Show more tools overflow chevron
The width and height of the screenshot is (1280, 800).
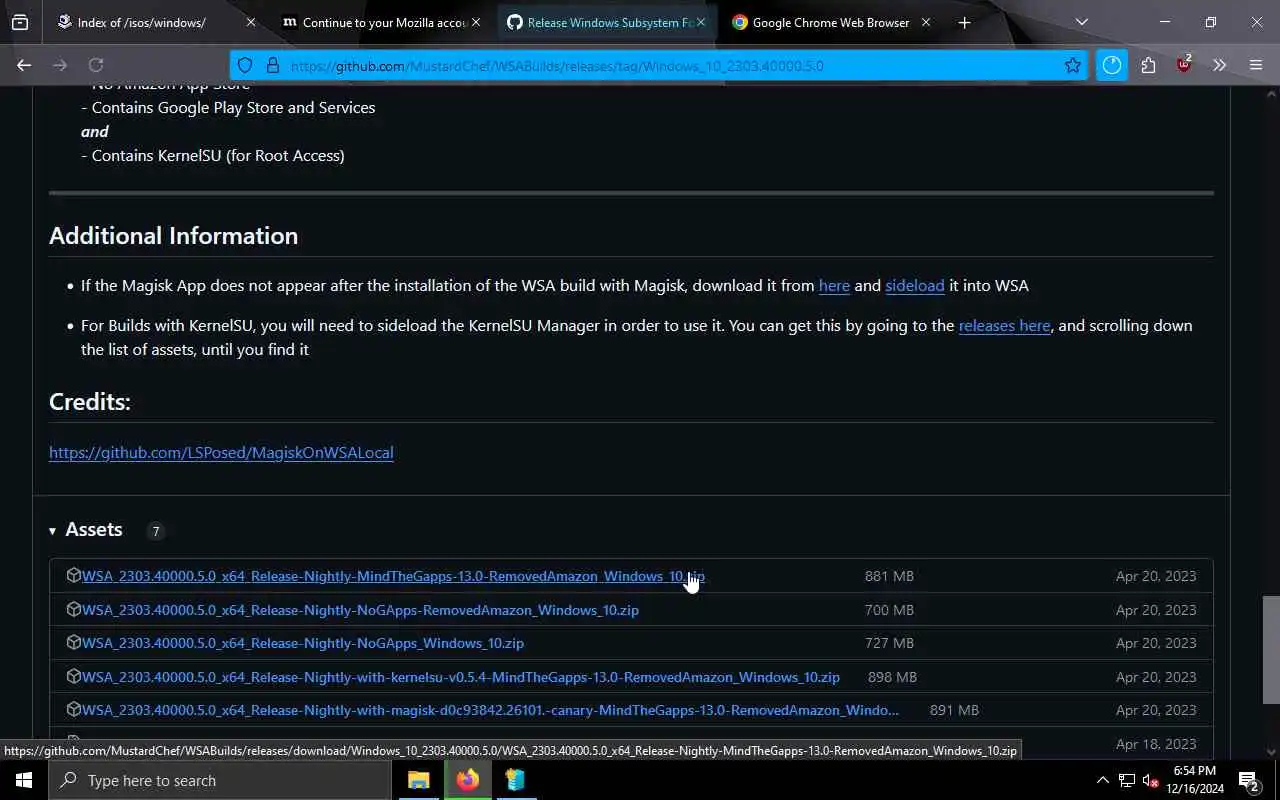(1219, 65)
